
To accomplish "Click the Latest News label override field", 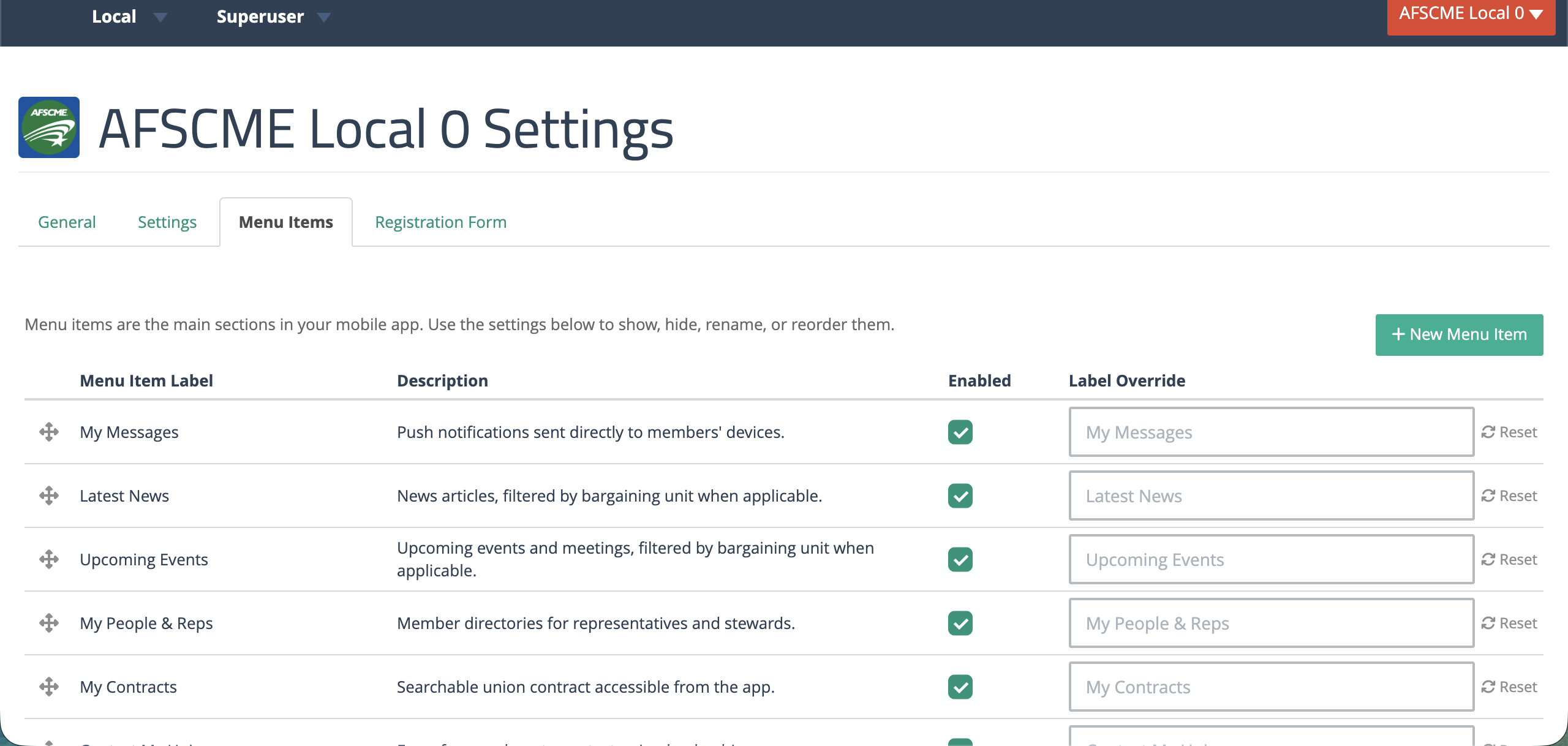I will pos(1272,495).
